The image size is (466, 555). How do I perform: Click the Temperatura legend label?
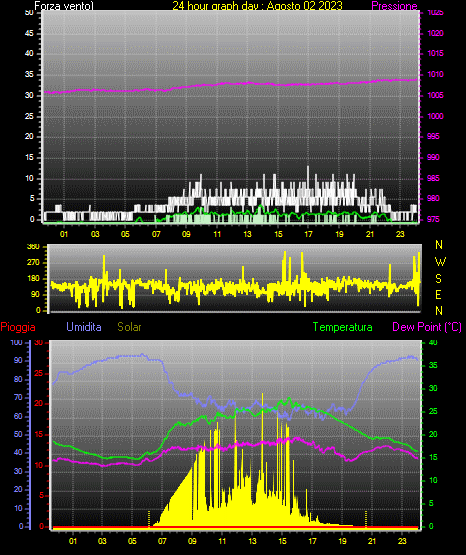point(343,327)
